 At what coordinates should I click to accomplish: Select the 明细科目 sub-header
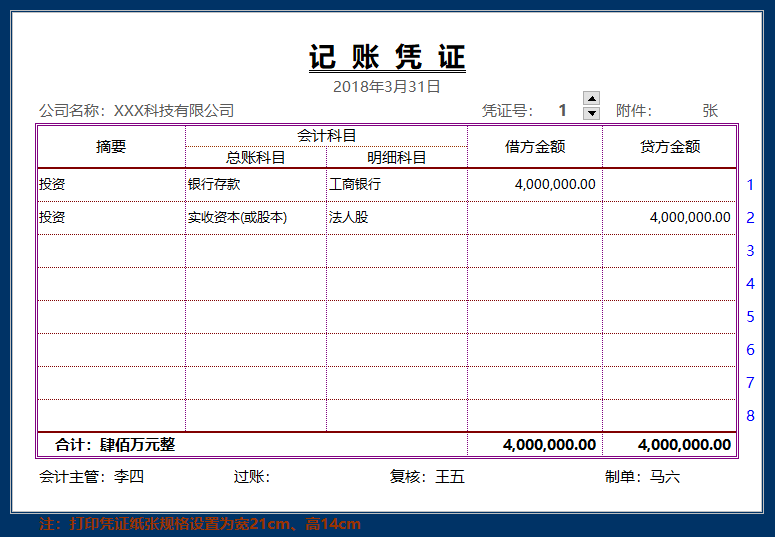tap(396, 157)
